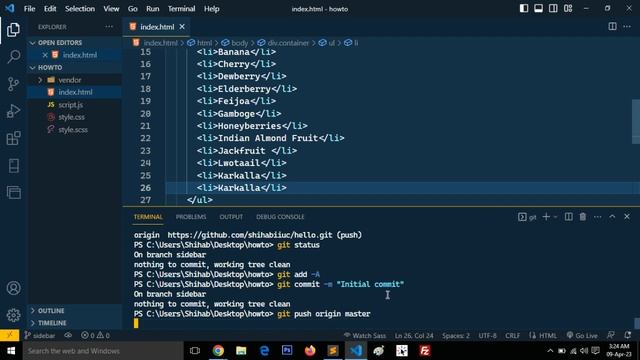Create a new terminal with plus icon

(546, 217)
